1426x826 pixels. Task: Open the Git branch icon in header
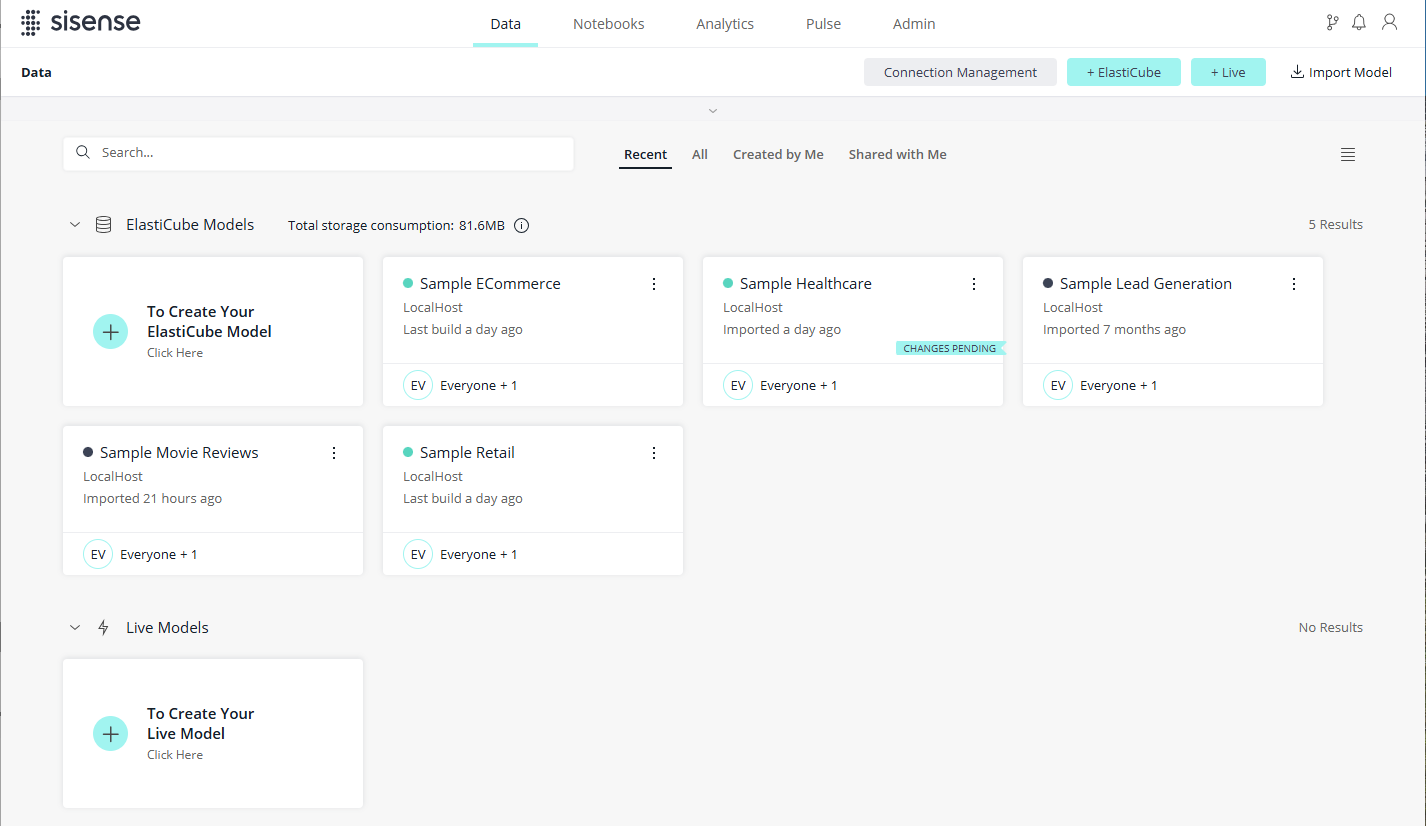coord(1331,23)
